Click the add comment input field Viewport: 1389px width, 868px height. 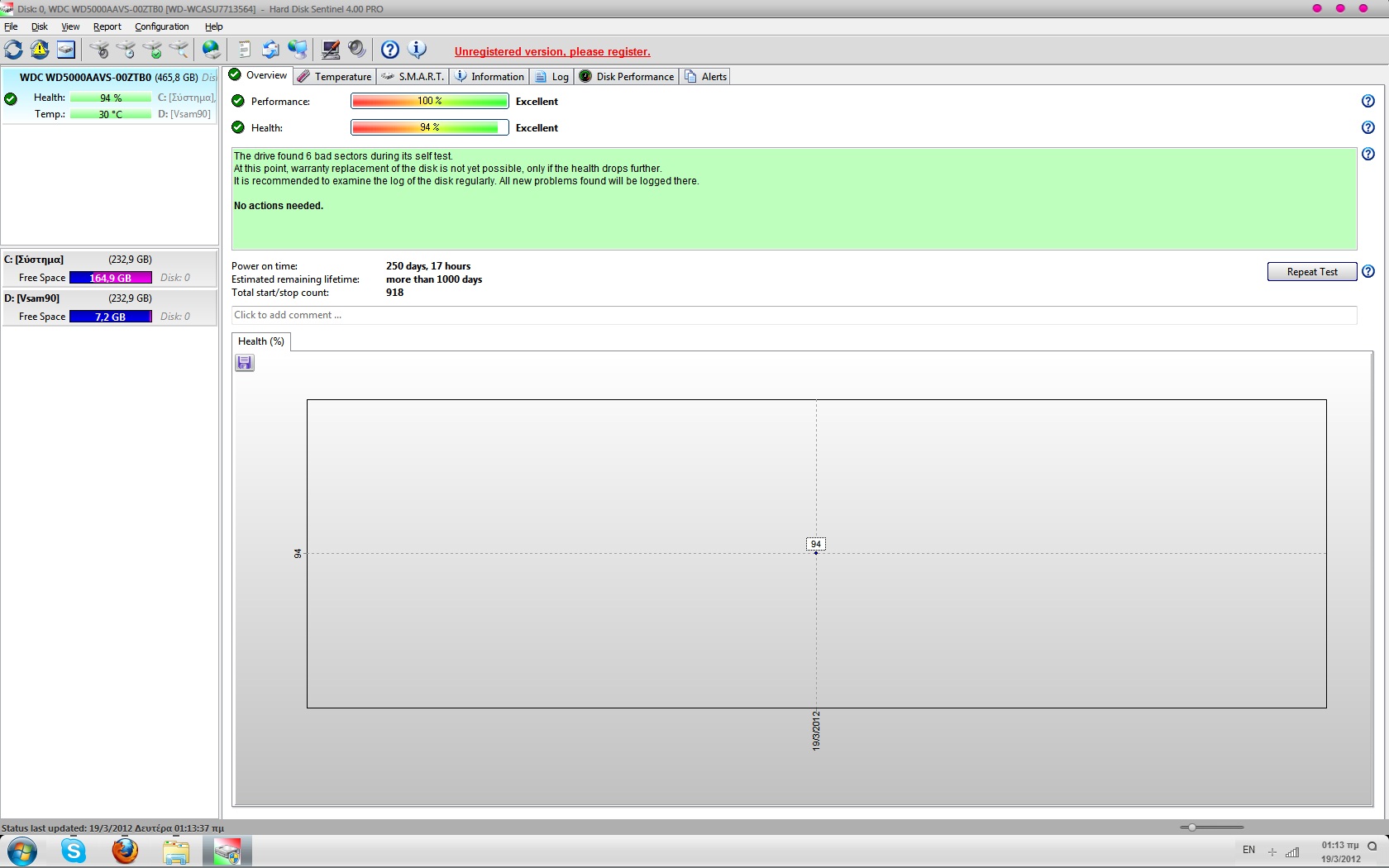tap(794, 315)
